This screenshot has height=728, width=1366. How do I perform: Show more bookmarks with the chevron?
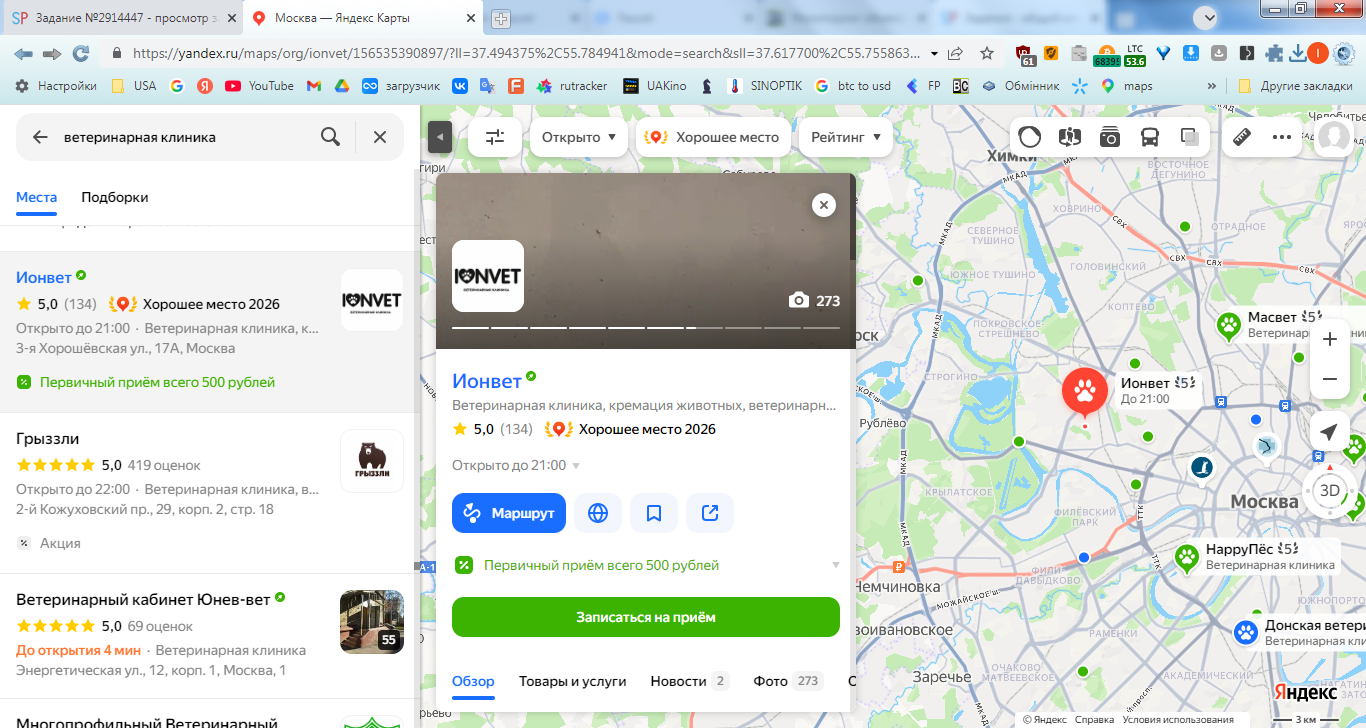[1212, 86]
